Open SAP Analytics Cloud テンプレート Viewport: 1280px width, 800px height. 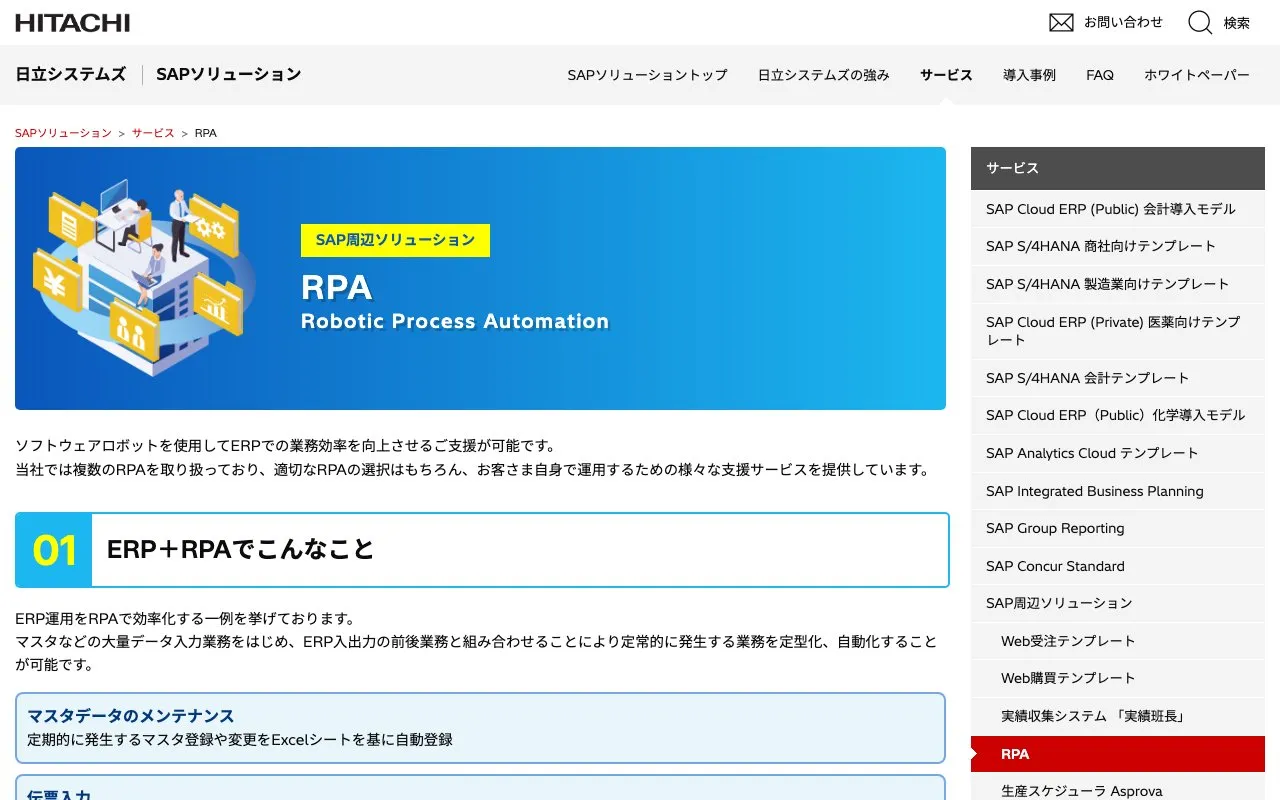pyautogui.click(x=1118, y=453)
